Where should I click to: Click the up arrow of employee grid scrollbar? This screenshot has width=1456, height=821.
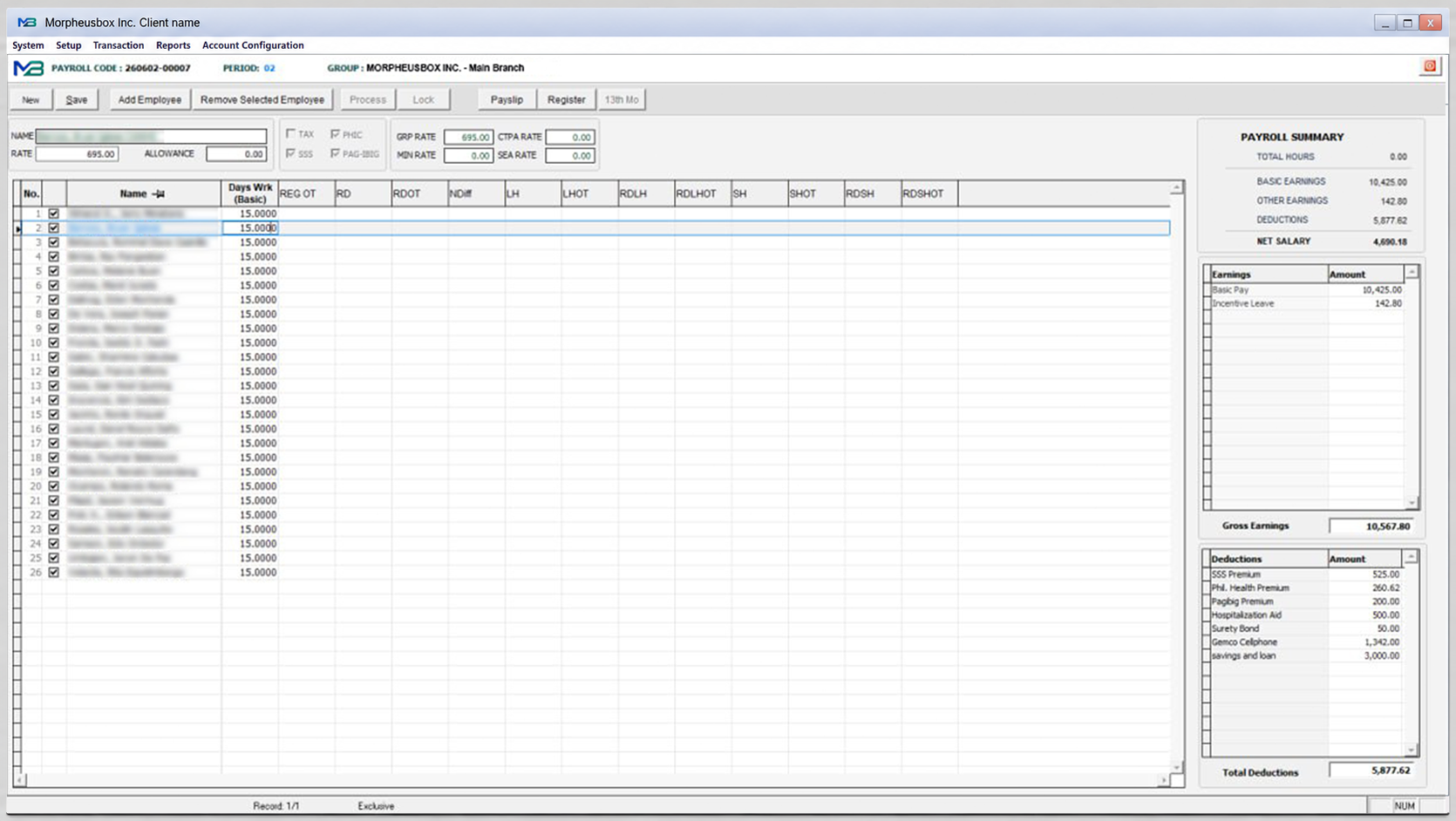(1176, 187)
